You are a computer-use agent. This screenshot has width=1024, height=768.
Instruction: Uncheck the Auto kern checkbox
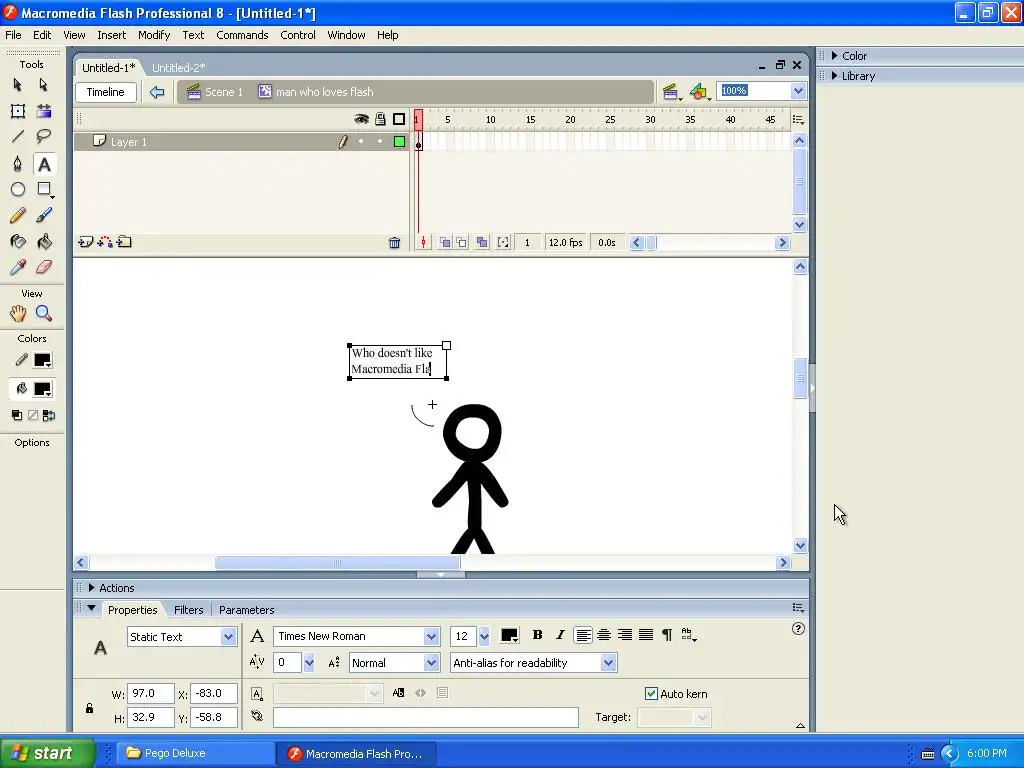pyautogui.click(x=651, y=694)
